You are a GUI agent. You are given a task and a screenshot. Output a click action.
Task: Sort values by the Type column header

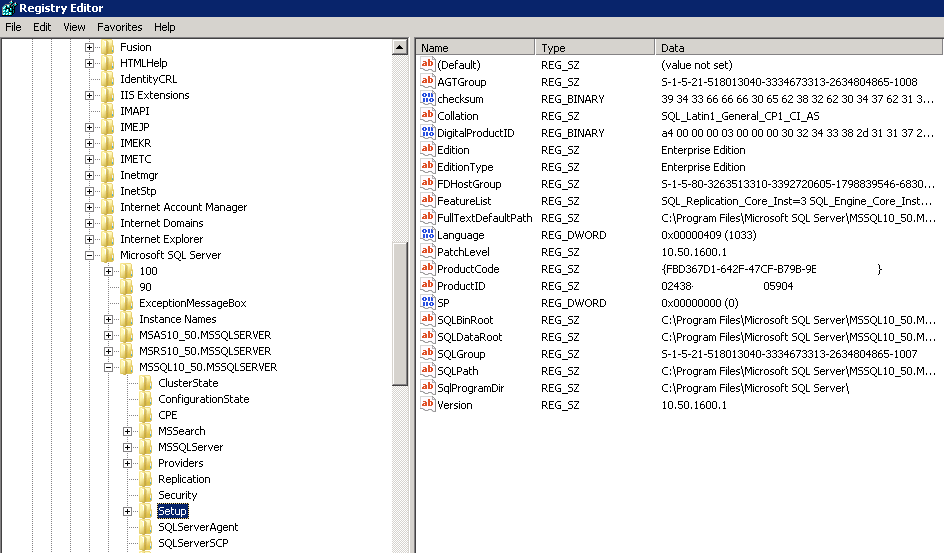595,48
